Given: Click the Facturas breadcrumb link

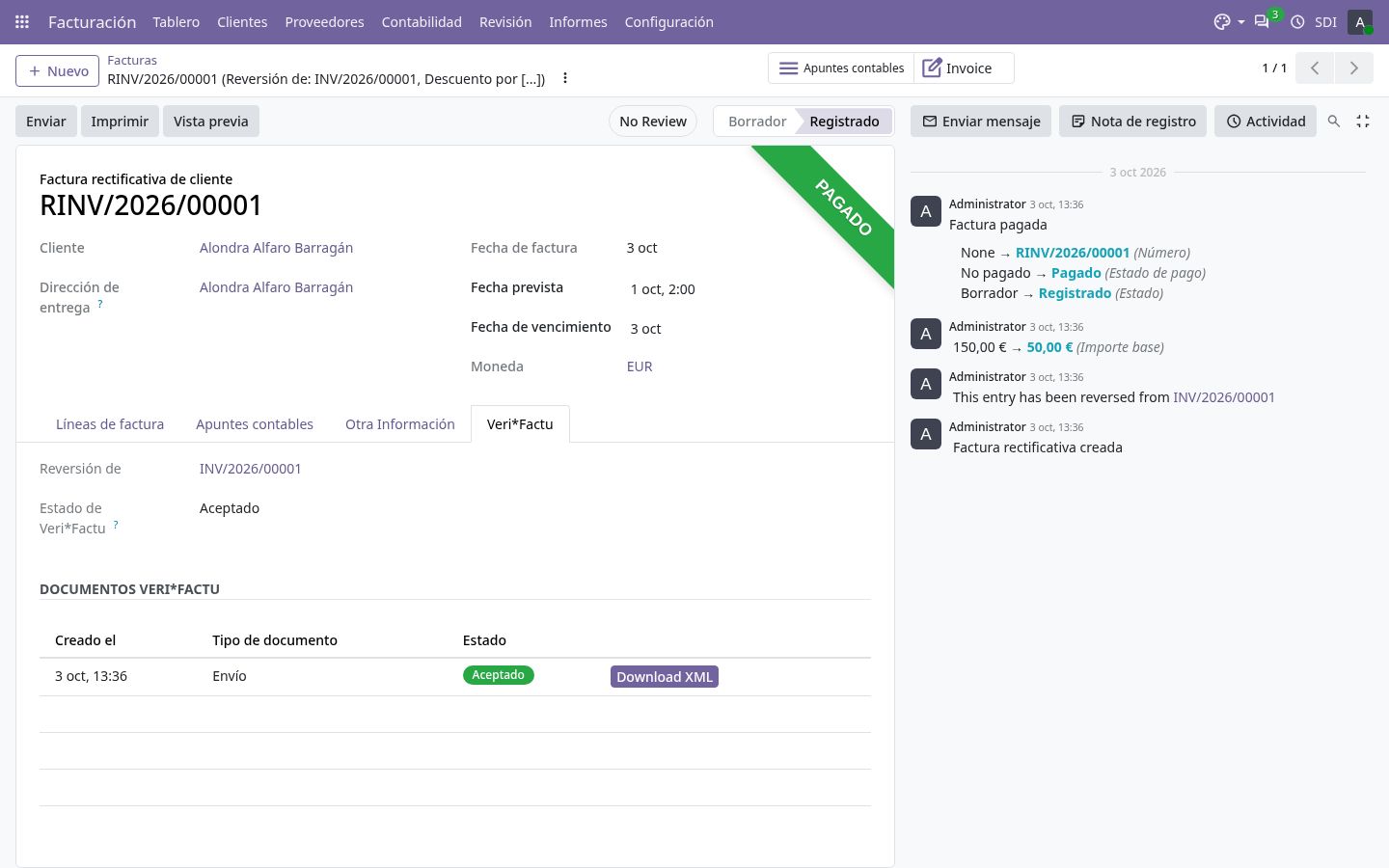Looking at the screenshot, I should click(132, 60).
